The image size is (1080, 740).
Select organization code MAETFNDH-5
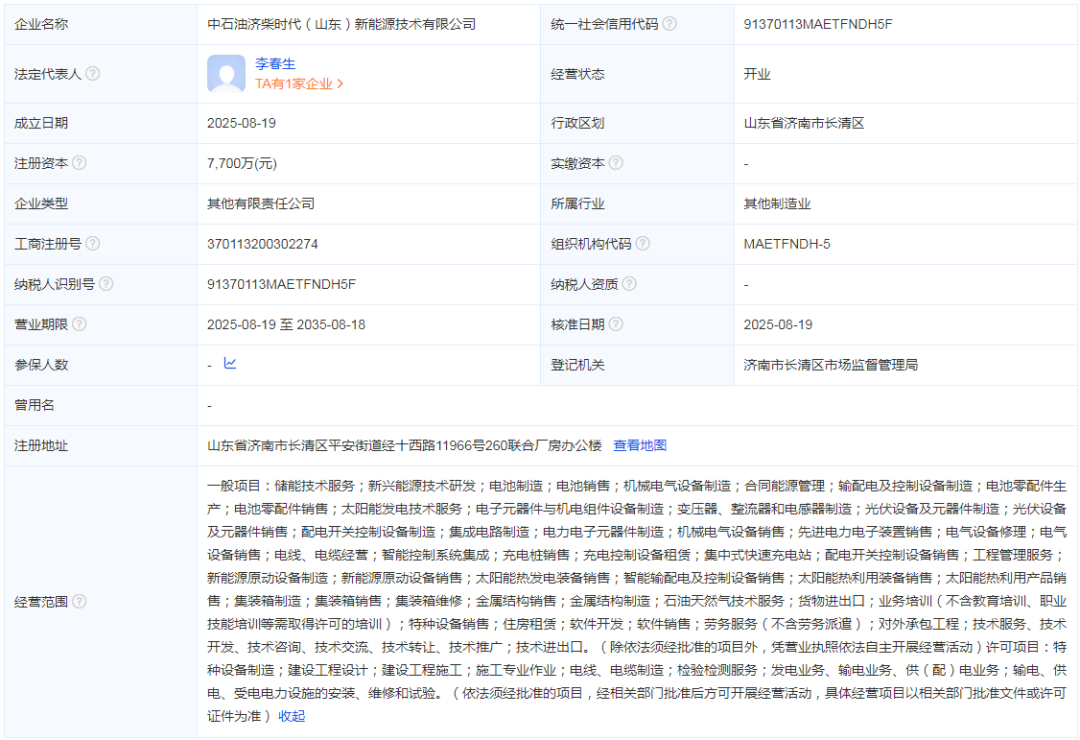[x=787, y=244]
